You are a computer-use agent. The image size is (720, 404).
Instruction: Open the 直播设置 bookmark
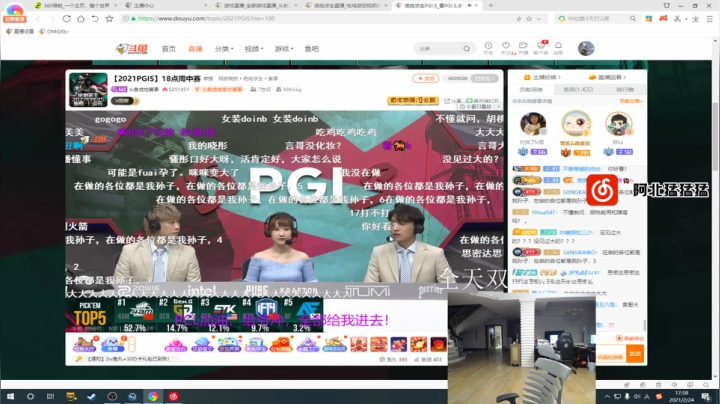20,32
